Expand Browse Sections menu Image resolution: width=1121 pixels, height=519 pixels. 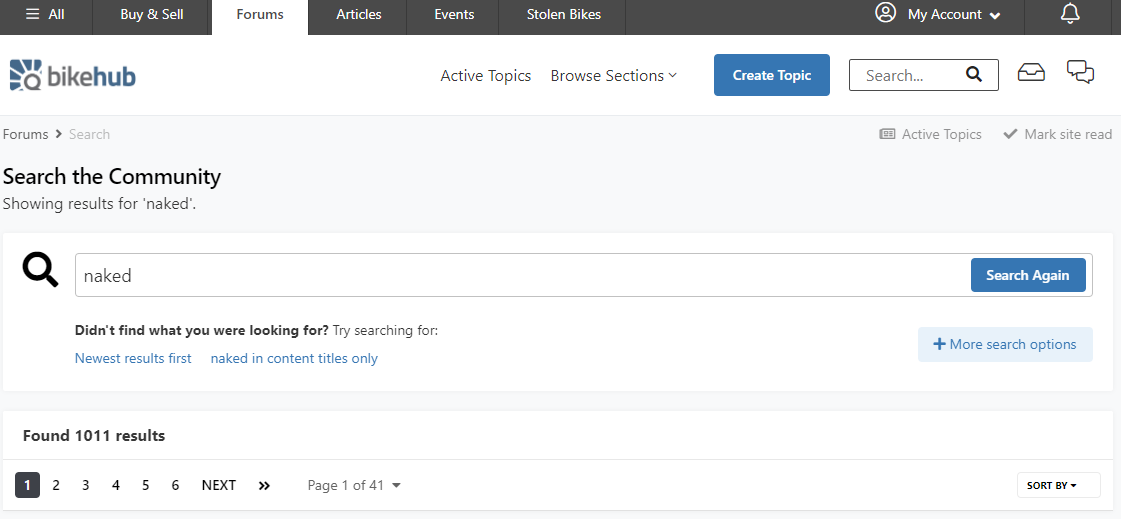[613, 76]
